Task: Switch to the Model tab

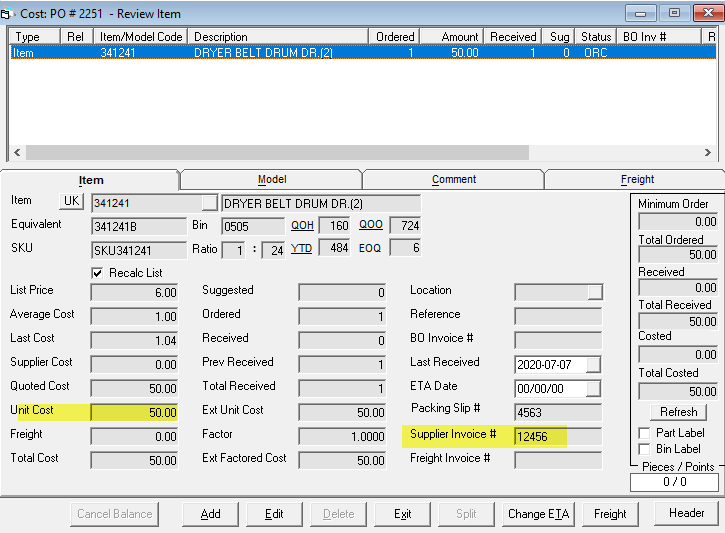Action: coord(272,179)
